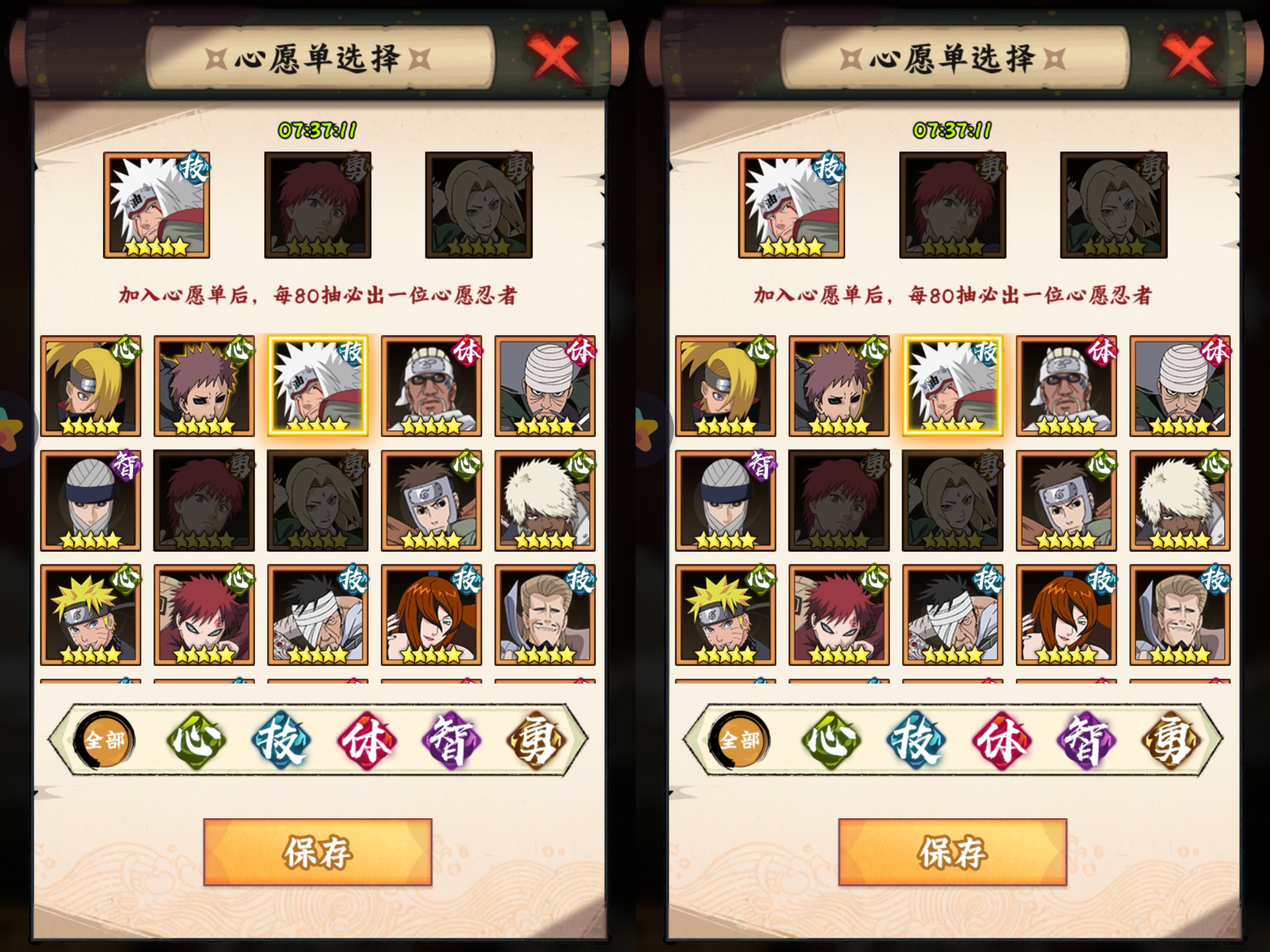The image size is (1270, 952).
Task: Click 保存 save button in left panel
Action: pyautogui.click(x=317, y=852)
